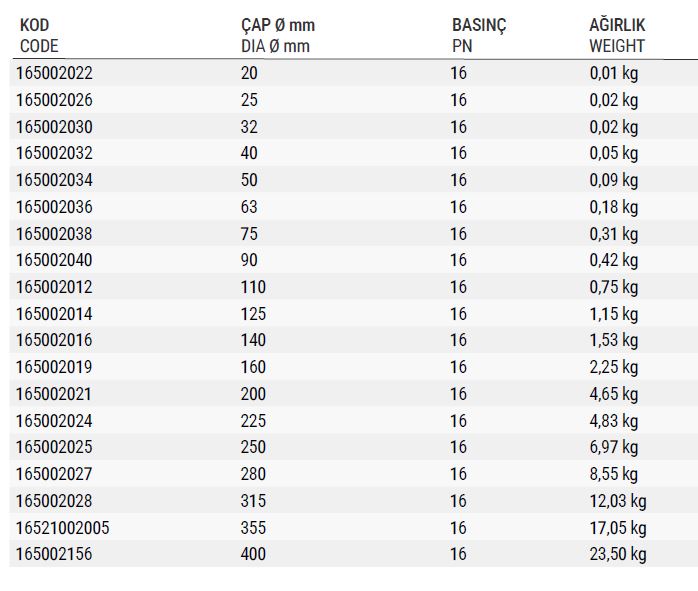Click the KOD CODE column header

coord(39,36)
